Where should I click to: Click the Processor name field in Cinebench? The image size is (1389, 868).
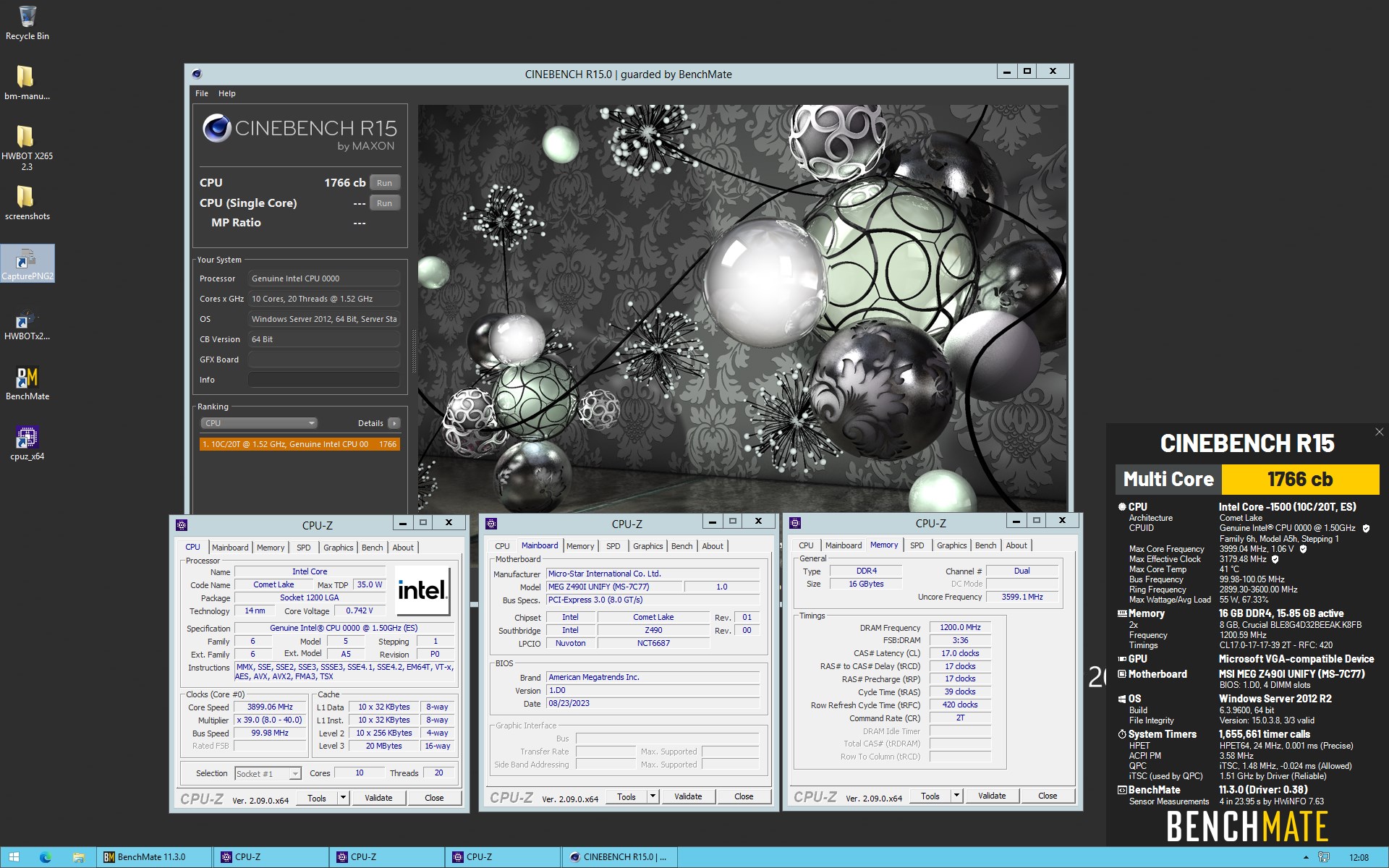coord(324,278)
